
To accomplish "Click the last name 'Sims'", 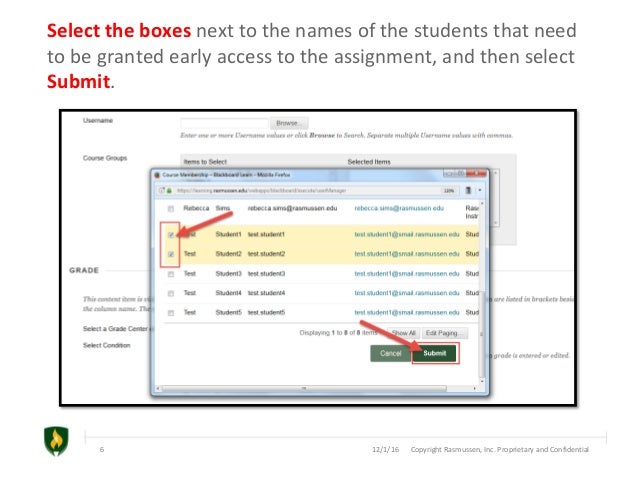I will [x=223, y=208].
